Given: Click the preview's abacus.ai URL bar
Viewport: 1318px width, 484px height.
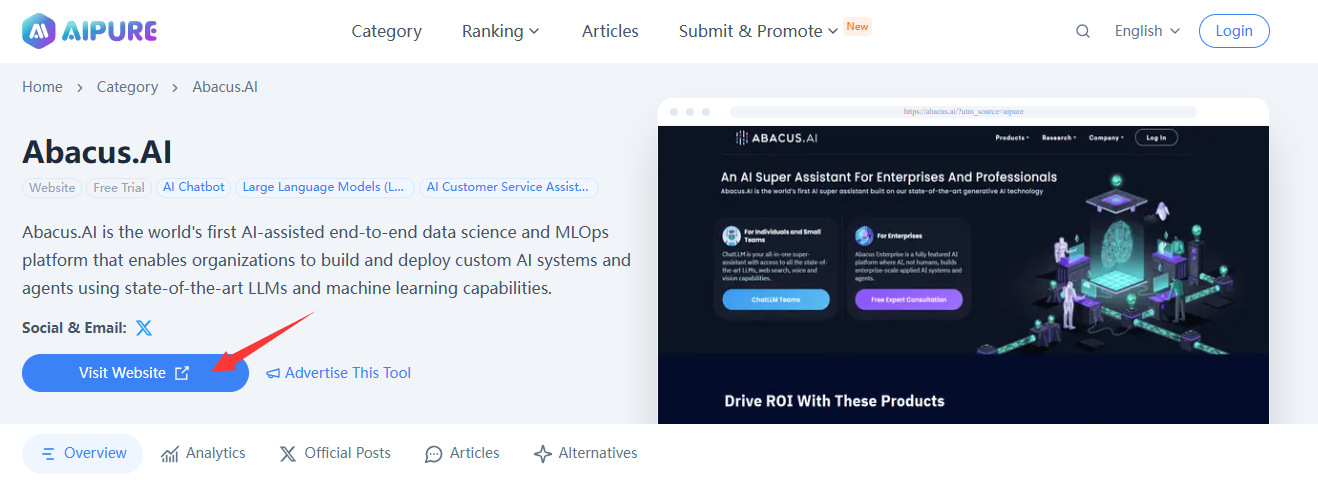Looking at the screenshot, I should tap(963, 112).
